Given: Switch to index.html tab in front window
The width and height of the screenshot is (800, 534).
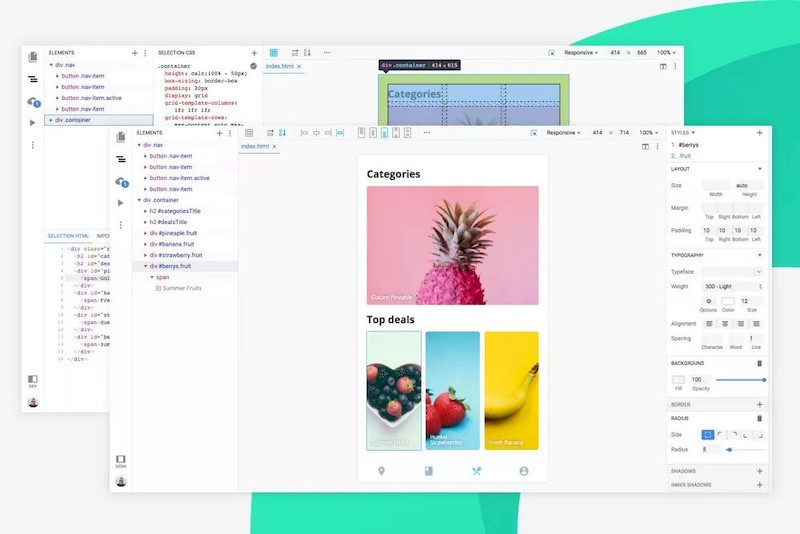Looking at the screenshot, I should point(255,146).
